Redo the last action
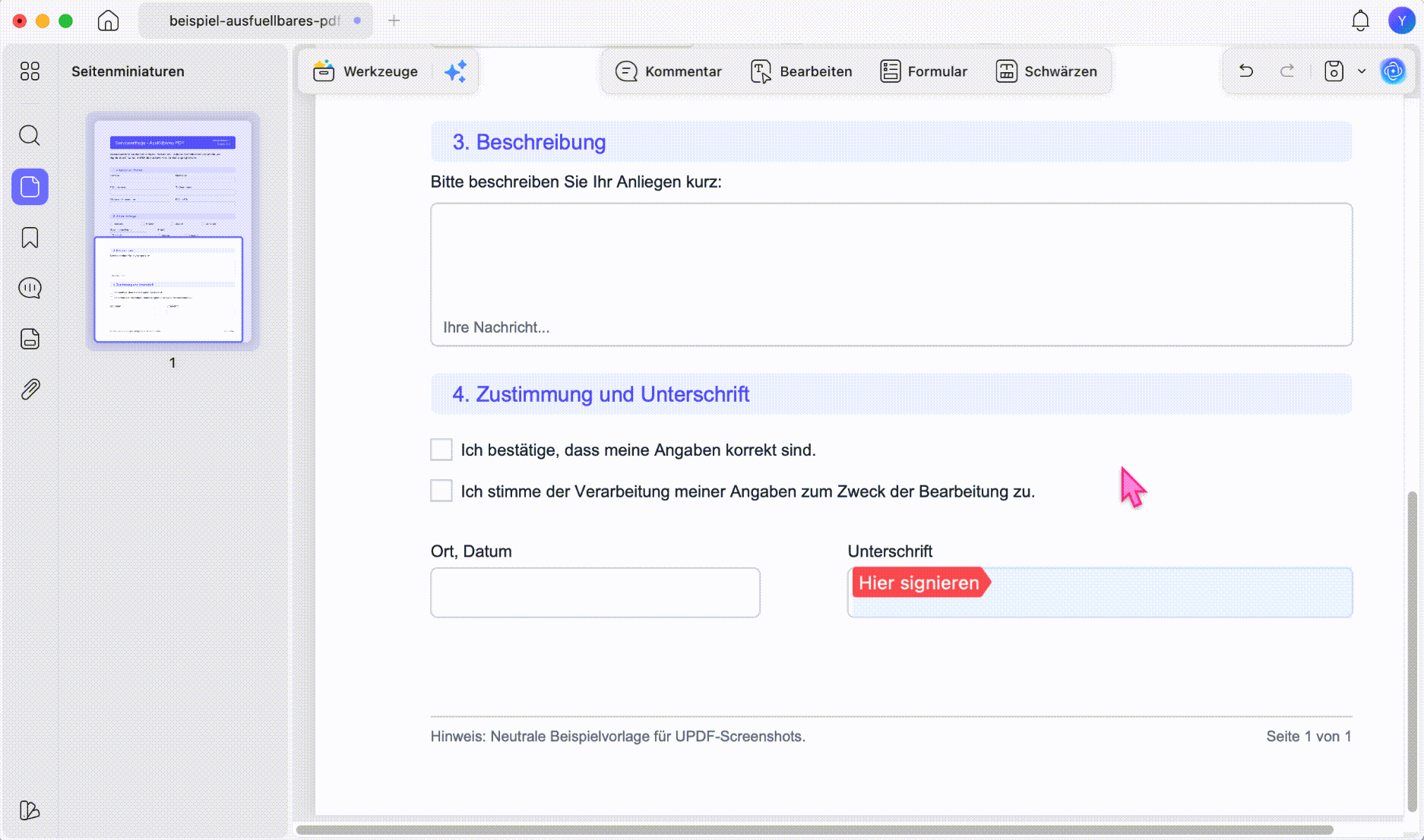The image size is (1424, 840). [1287, 71]
